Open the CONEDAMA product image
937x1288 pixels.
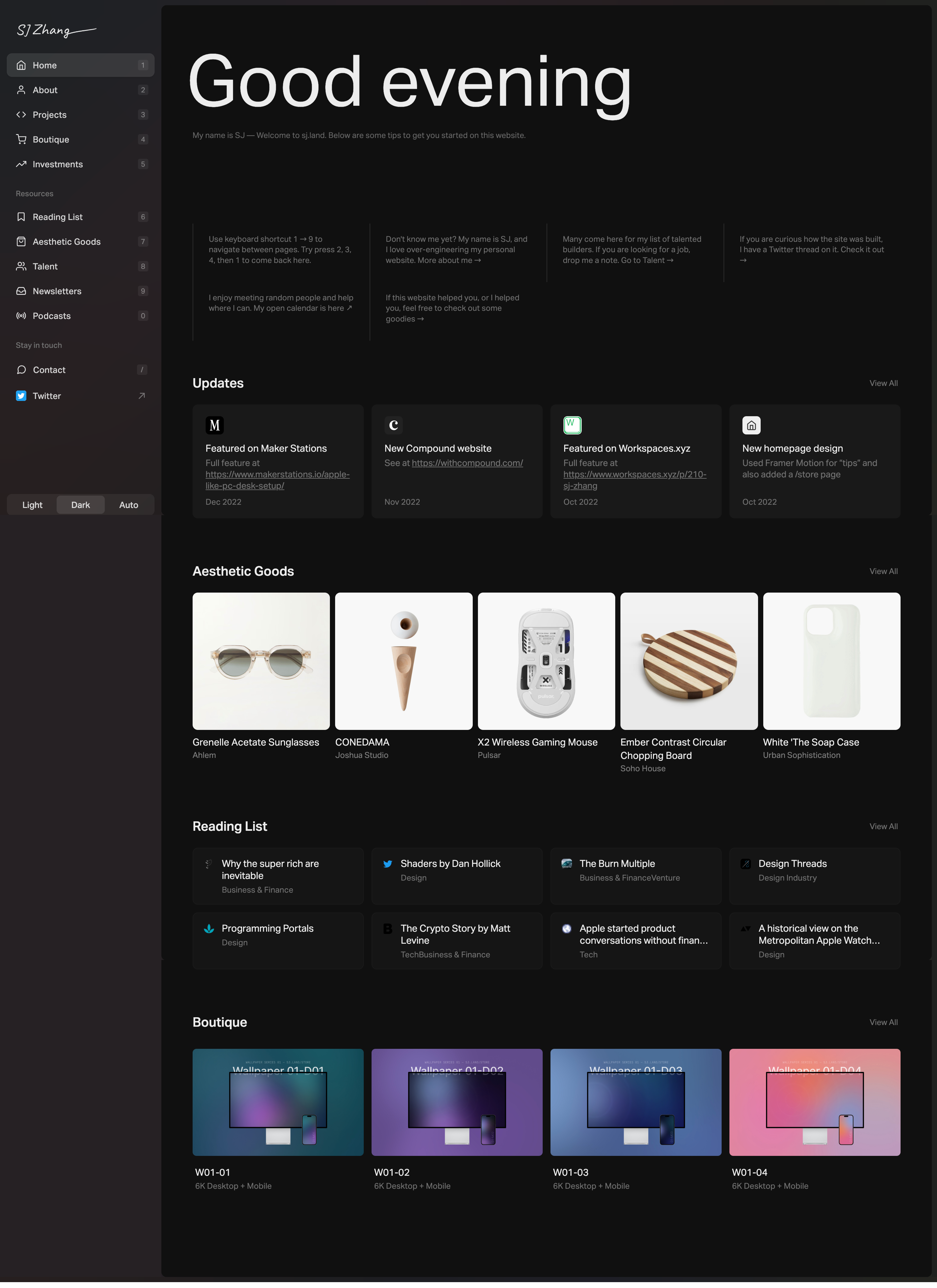click(x=404, y=661)
